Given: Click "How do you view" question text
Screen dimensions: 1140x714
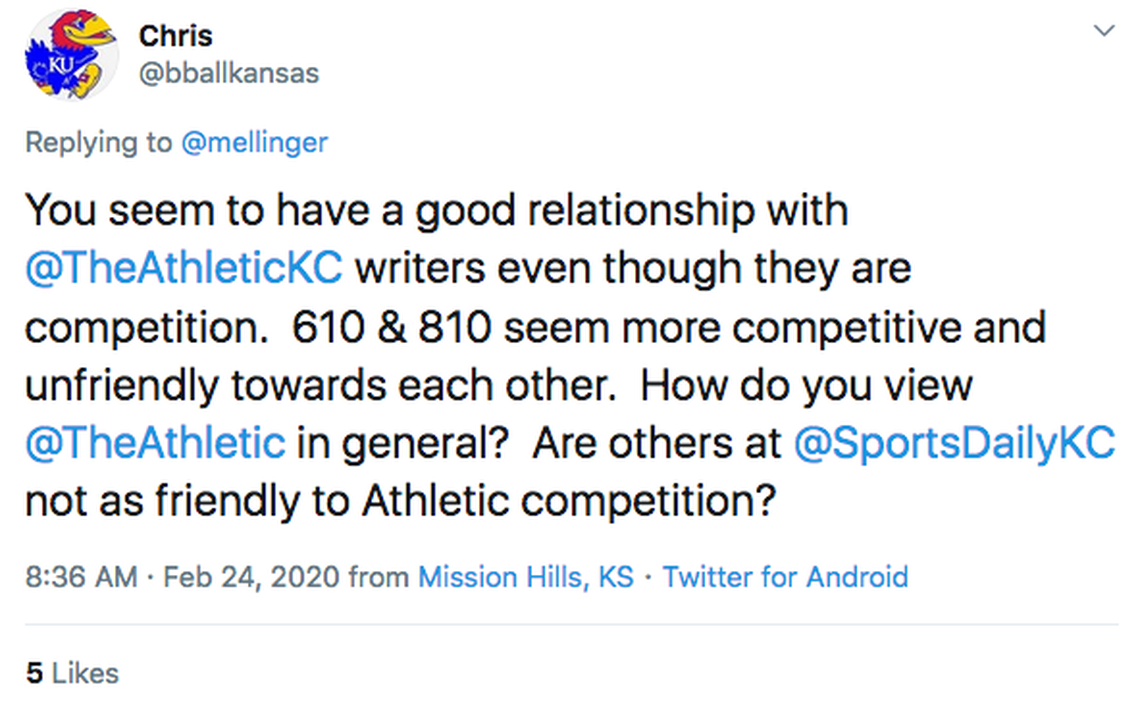Looking at the screenshot, I should click(806, 385).
